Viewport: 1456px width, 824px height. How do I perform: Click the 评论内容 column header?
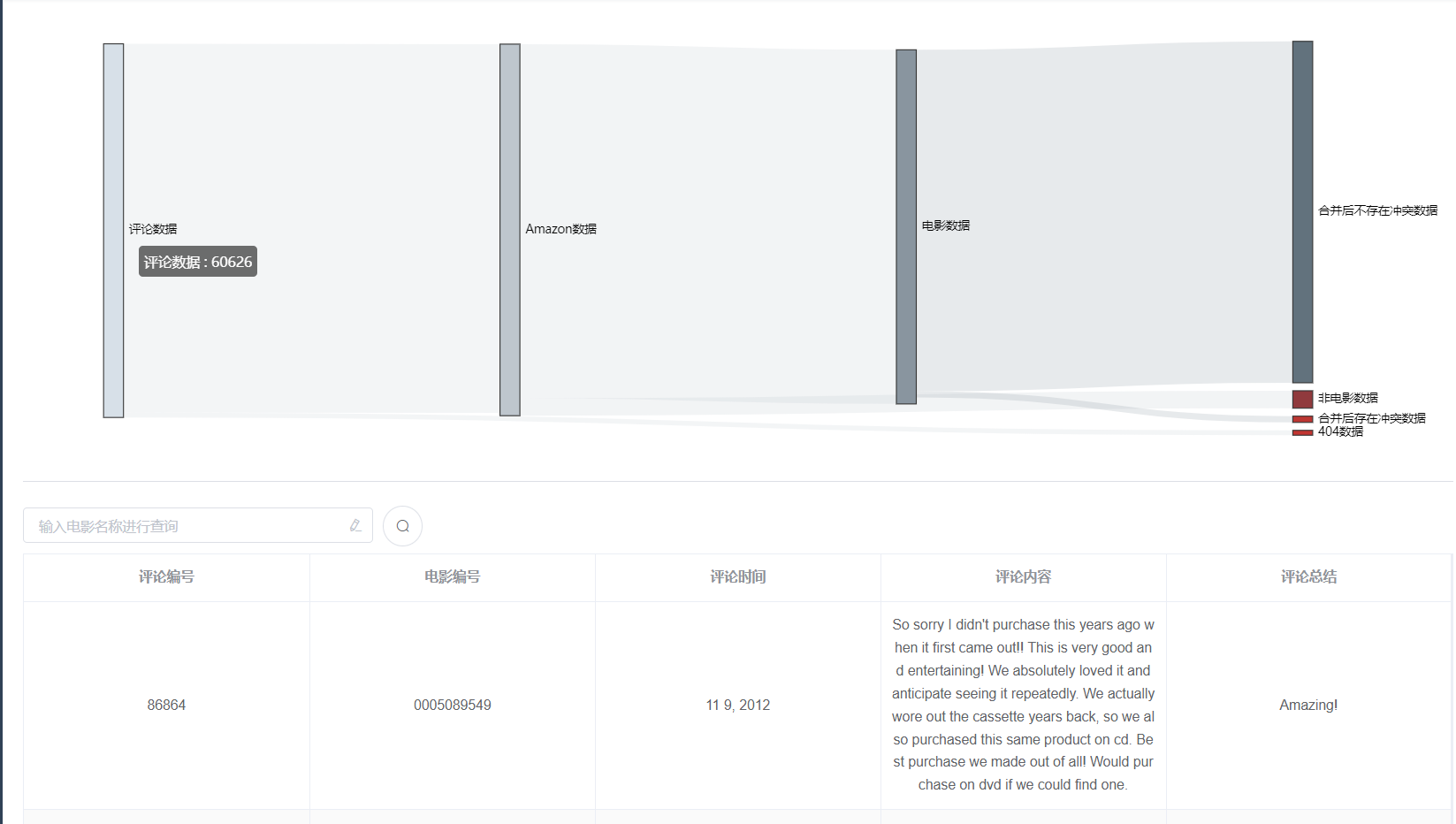point(1023,577)
